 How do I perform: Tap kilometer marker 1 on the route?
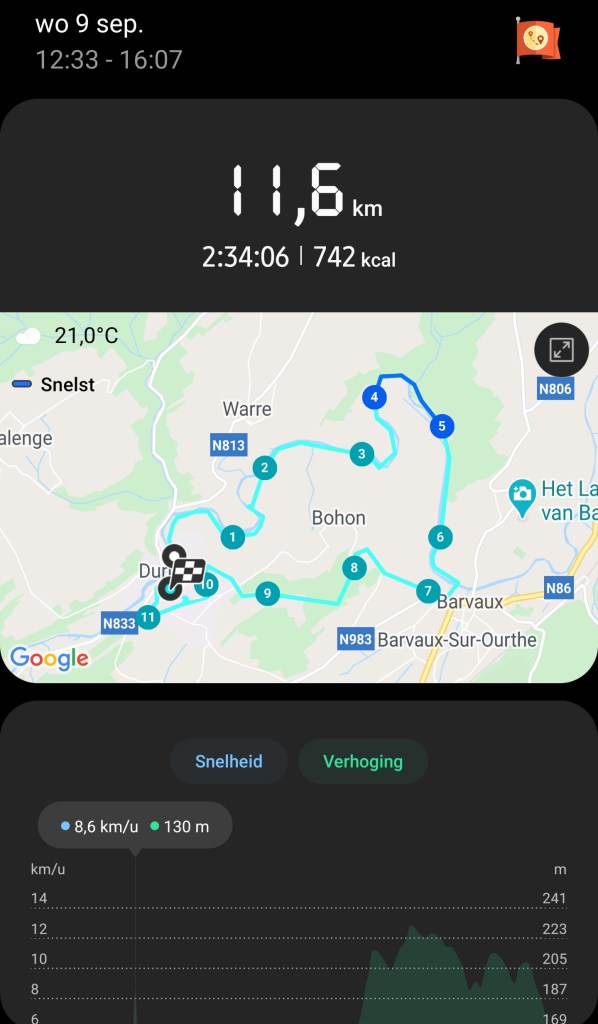click(232, 537)
